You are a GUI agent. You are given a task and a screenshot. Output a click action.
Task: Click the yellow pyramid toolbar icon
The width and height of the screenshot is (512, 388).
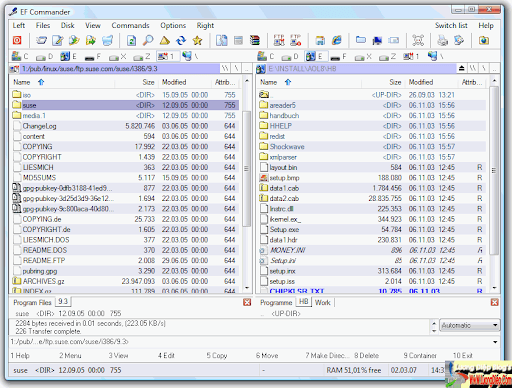165,40
